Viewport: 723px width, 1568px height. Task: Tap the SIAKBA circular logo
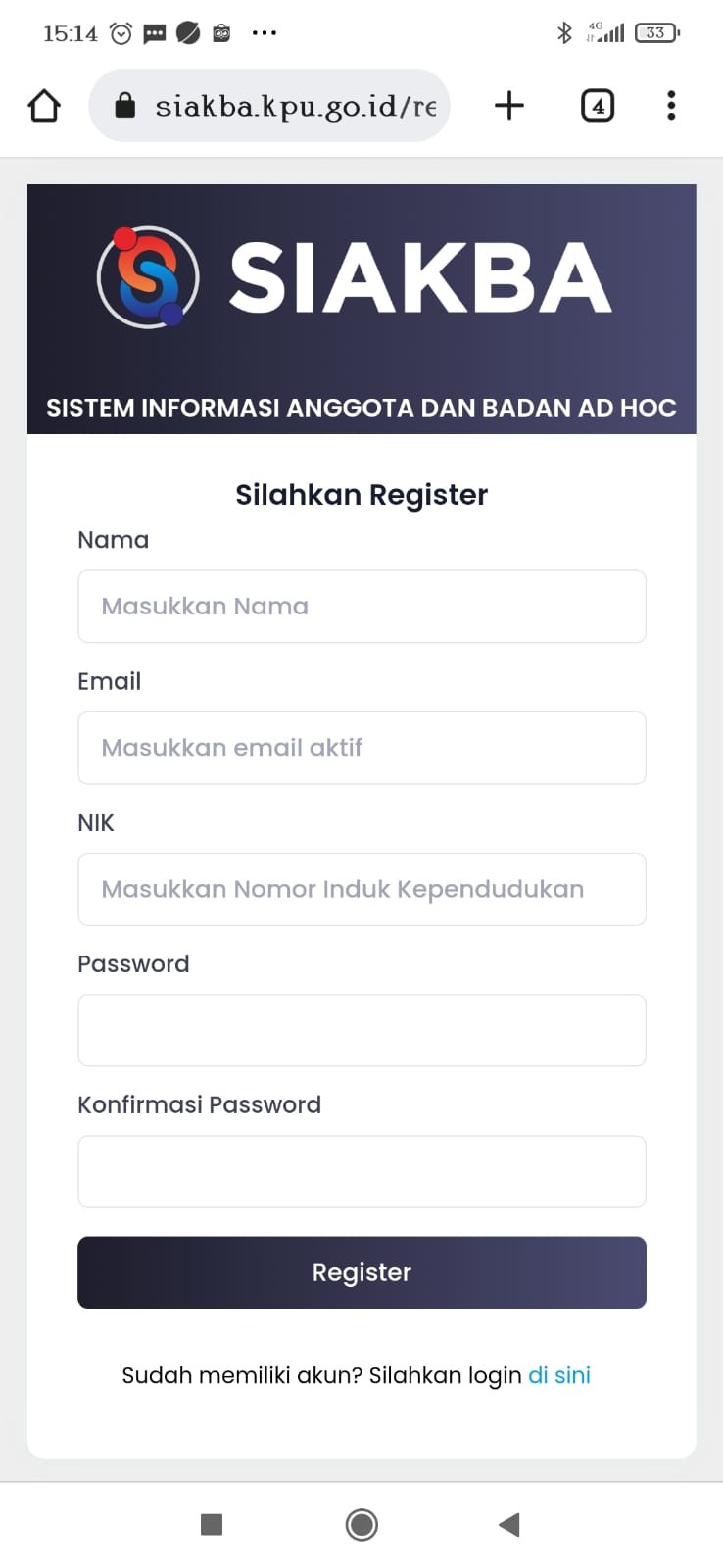click(148, 277)
